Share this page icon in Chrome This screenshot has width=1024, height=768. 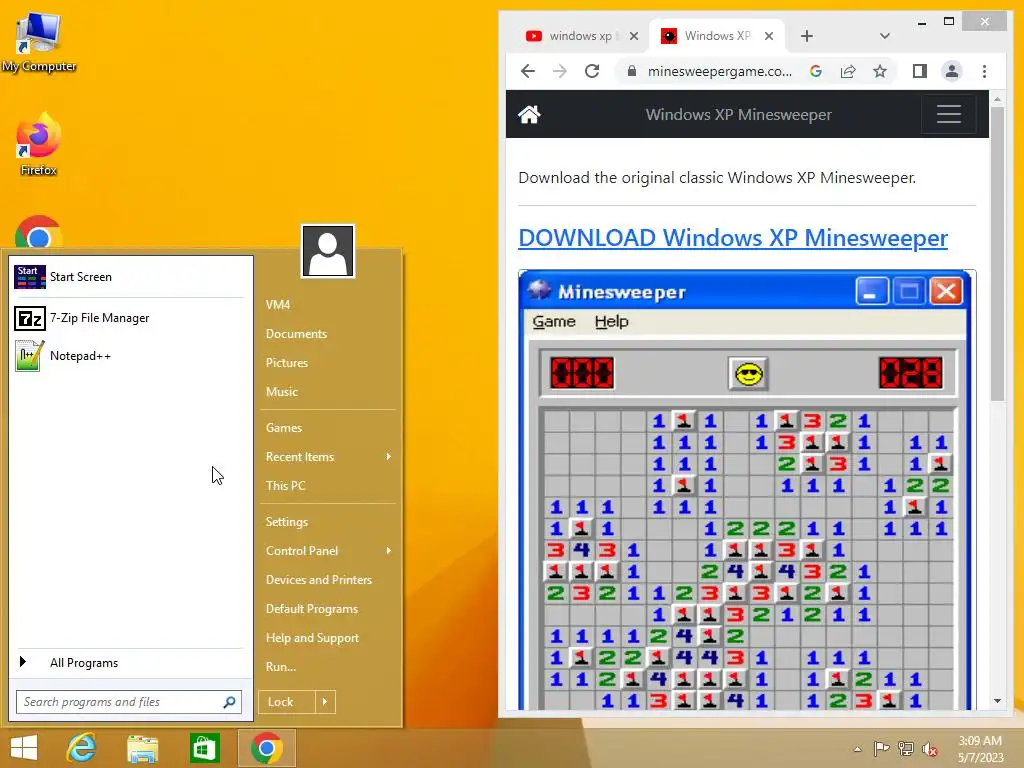coord(848,71)
